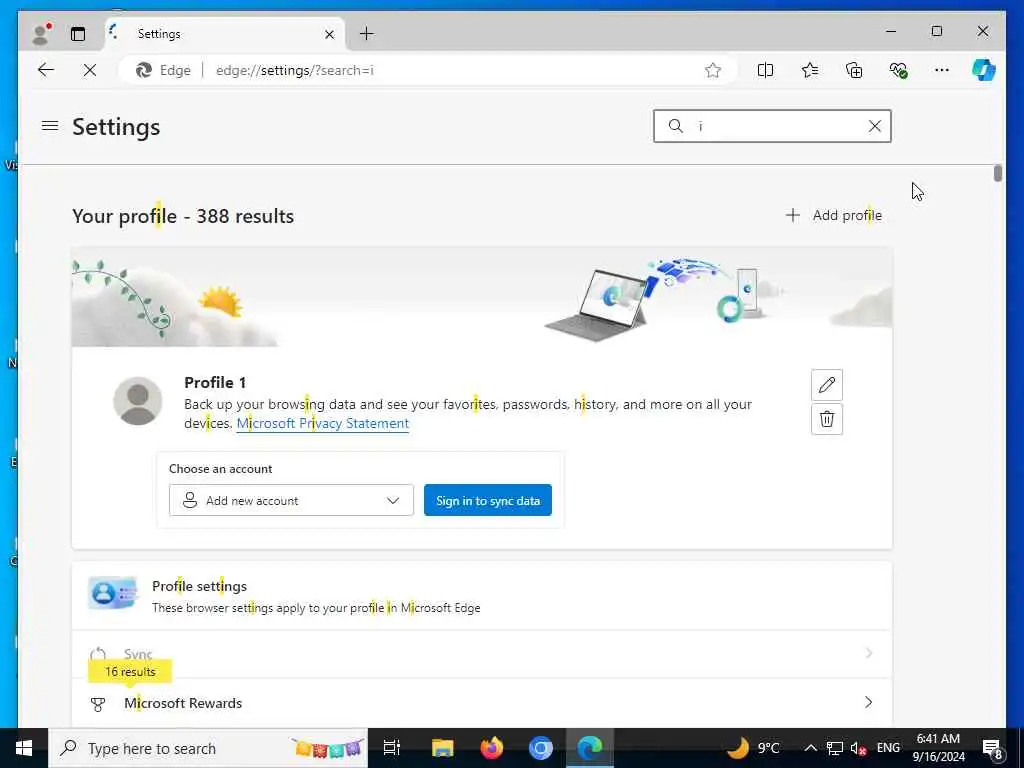Screen dimensions: 1024x768
Task: Open the Edge profile icon in title bar
Action: (42, 33)
